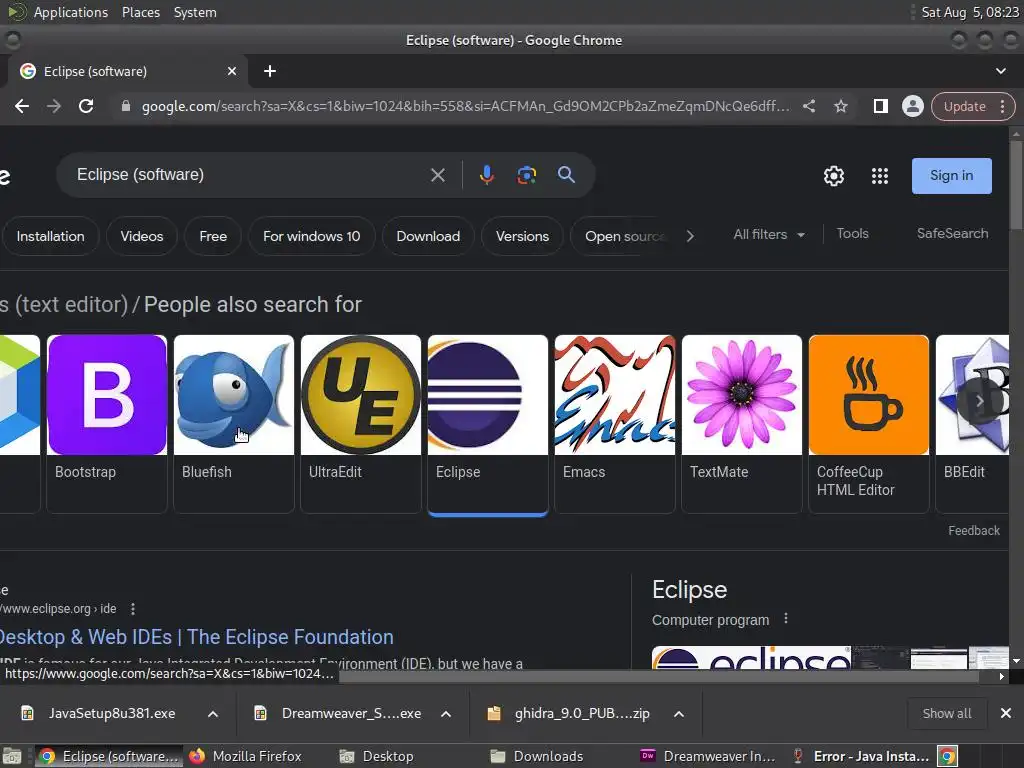Open the Places menu
The width and height of the screenshot is (1024, 768).
click(x=141, y=12)
